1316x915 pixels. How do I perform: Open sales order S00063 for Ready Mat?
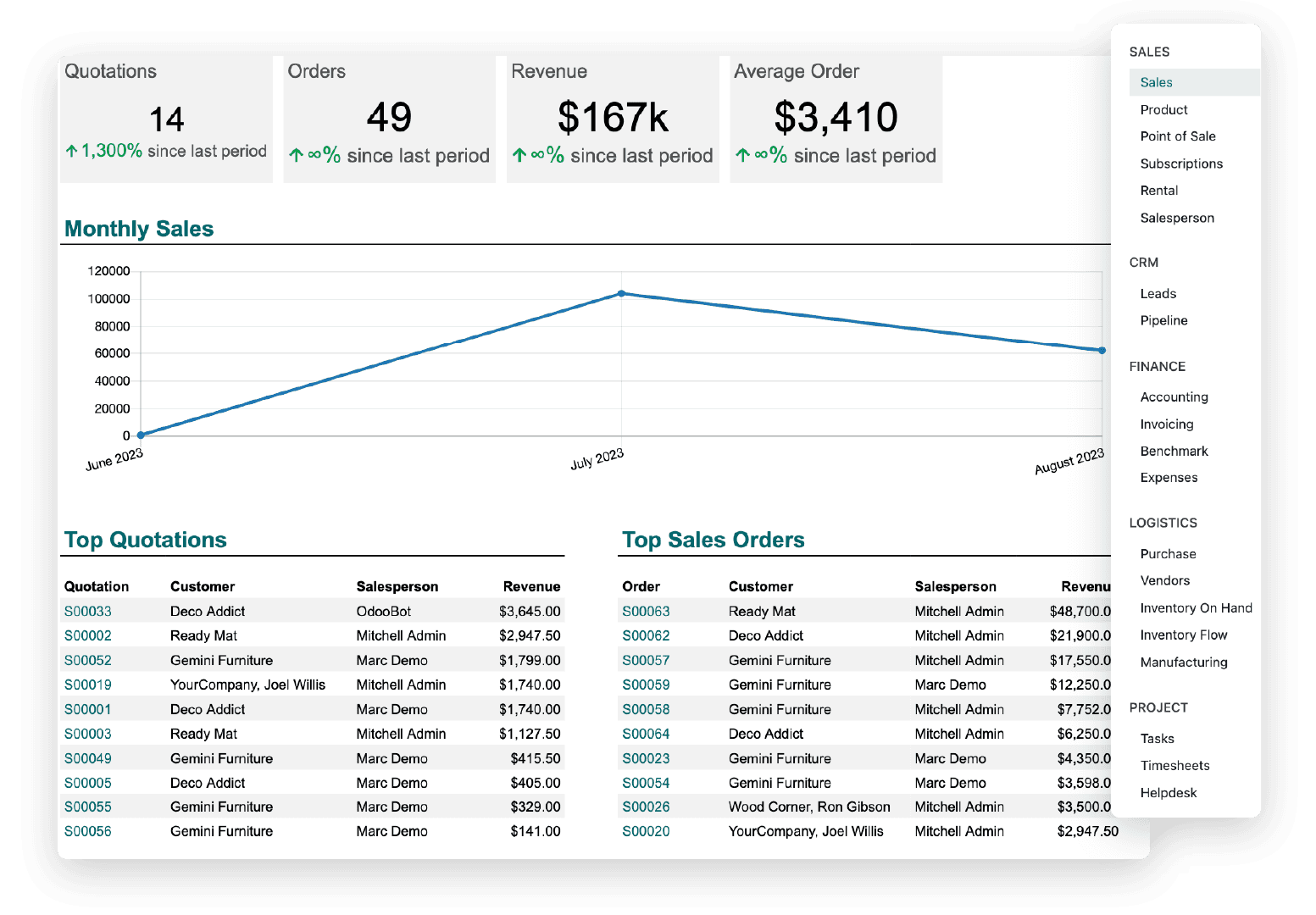[646, 611]
